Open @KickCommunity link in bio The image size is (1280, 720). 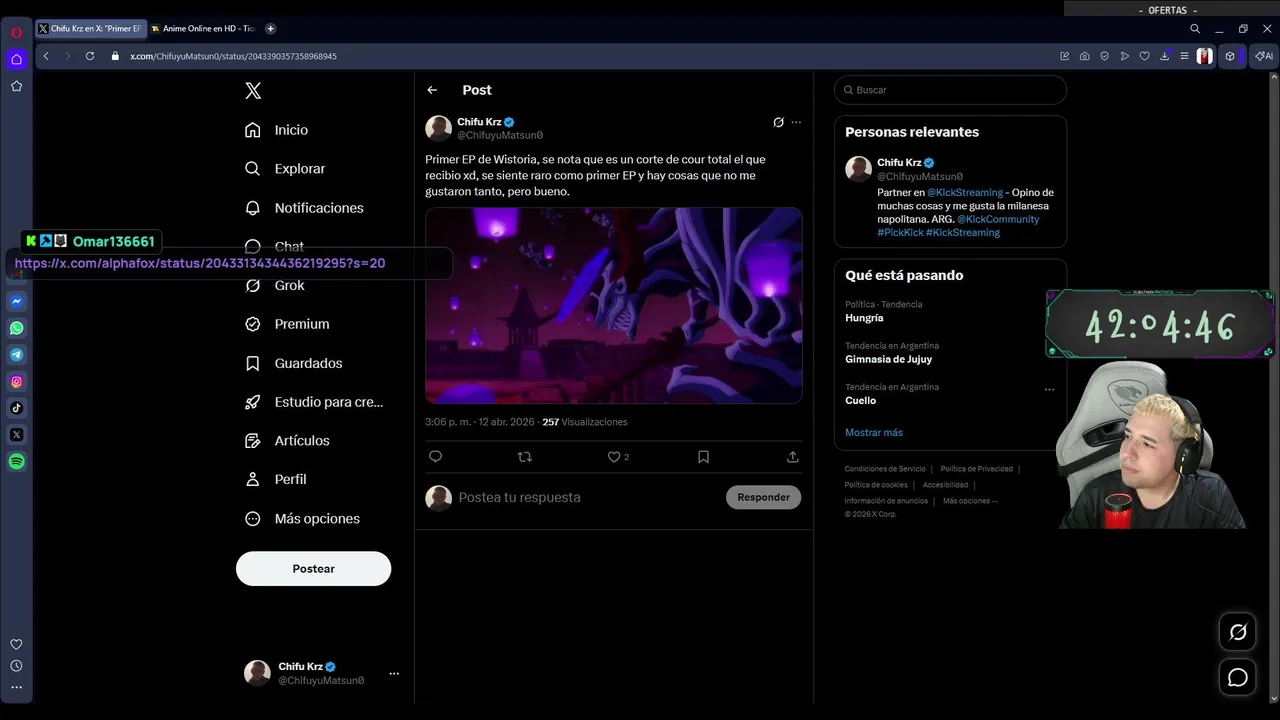(998, 219)
